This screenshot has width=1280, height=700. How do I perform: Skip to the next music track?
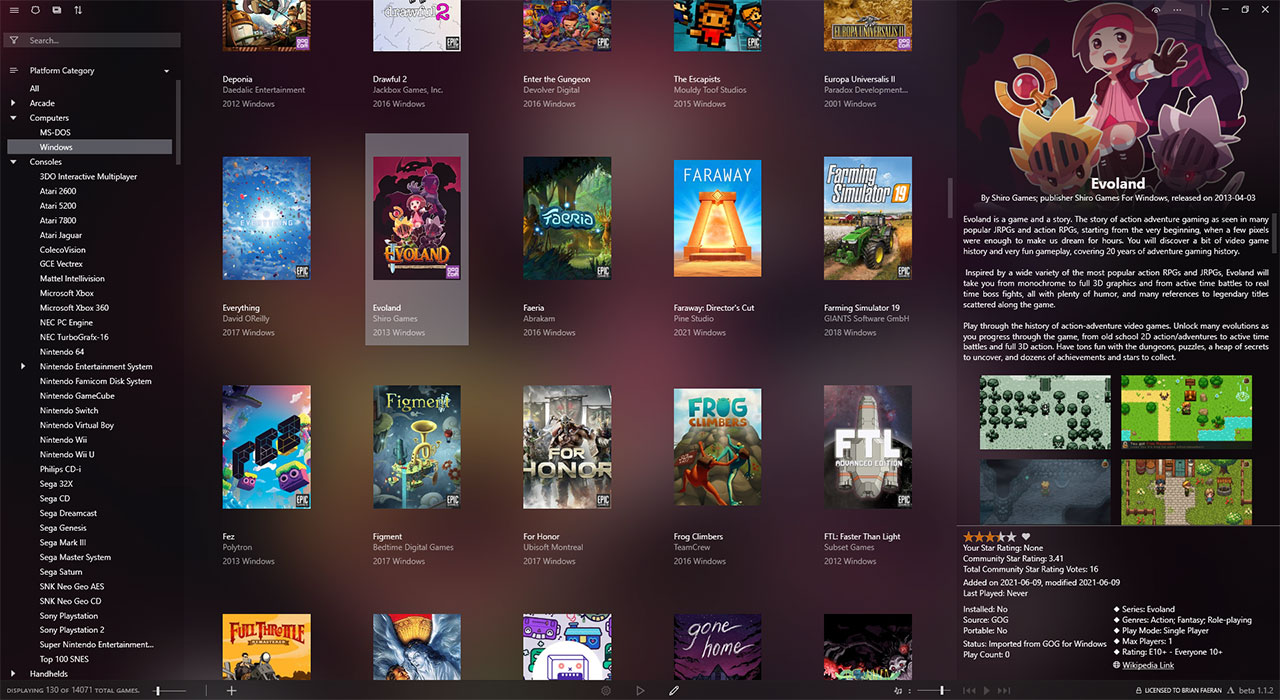click(1003, 690)
